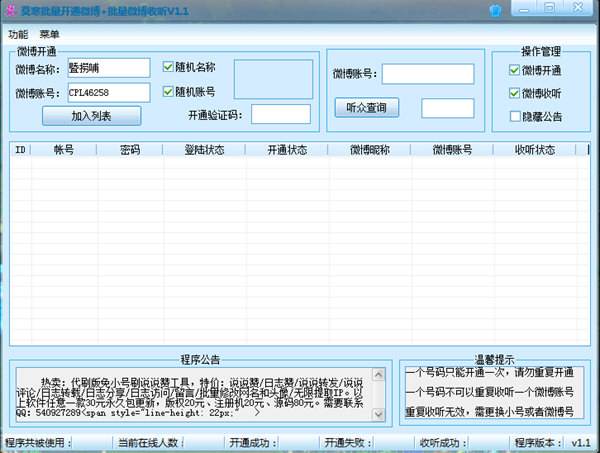Click announcement box scroll up arrow
The width and height of the screenshot is (600, 453).
tap(378, 375)
